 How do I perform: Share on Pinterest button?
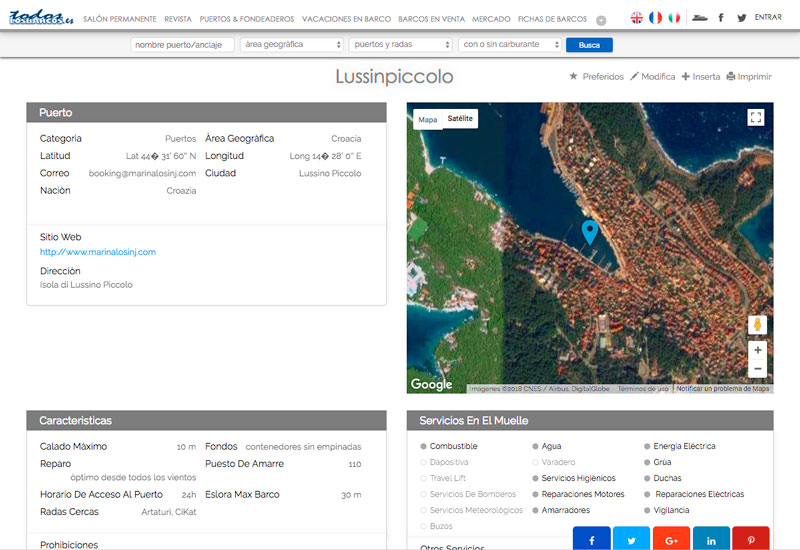click(x=751, y=538)
